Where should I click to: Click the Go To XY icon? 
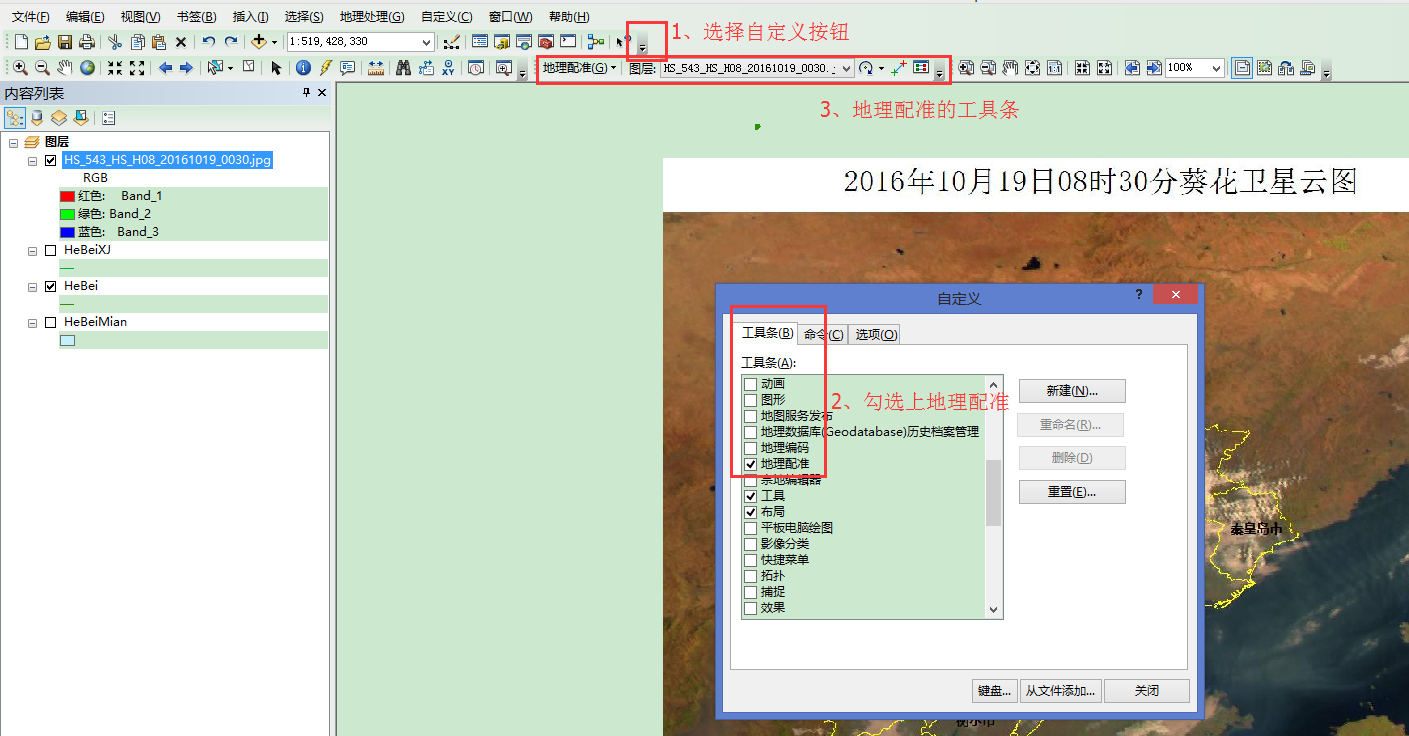click(448, 68)
